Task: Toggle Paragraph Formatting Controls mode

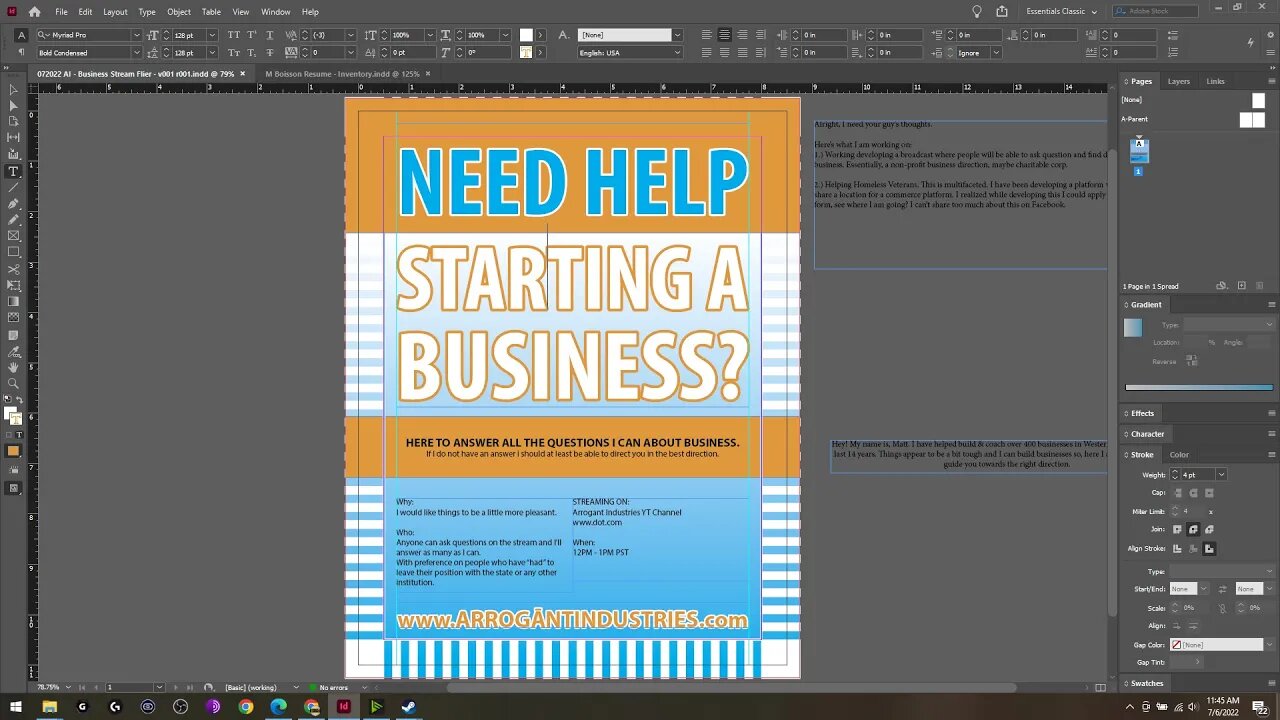Action: 22,52
